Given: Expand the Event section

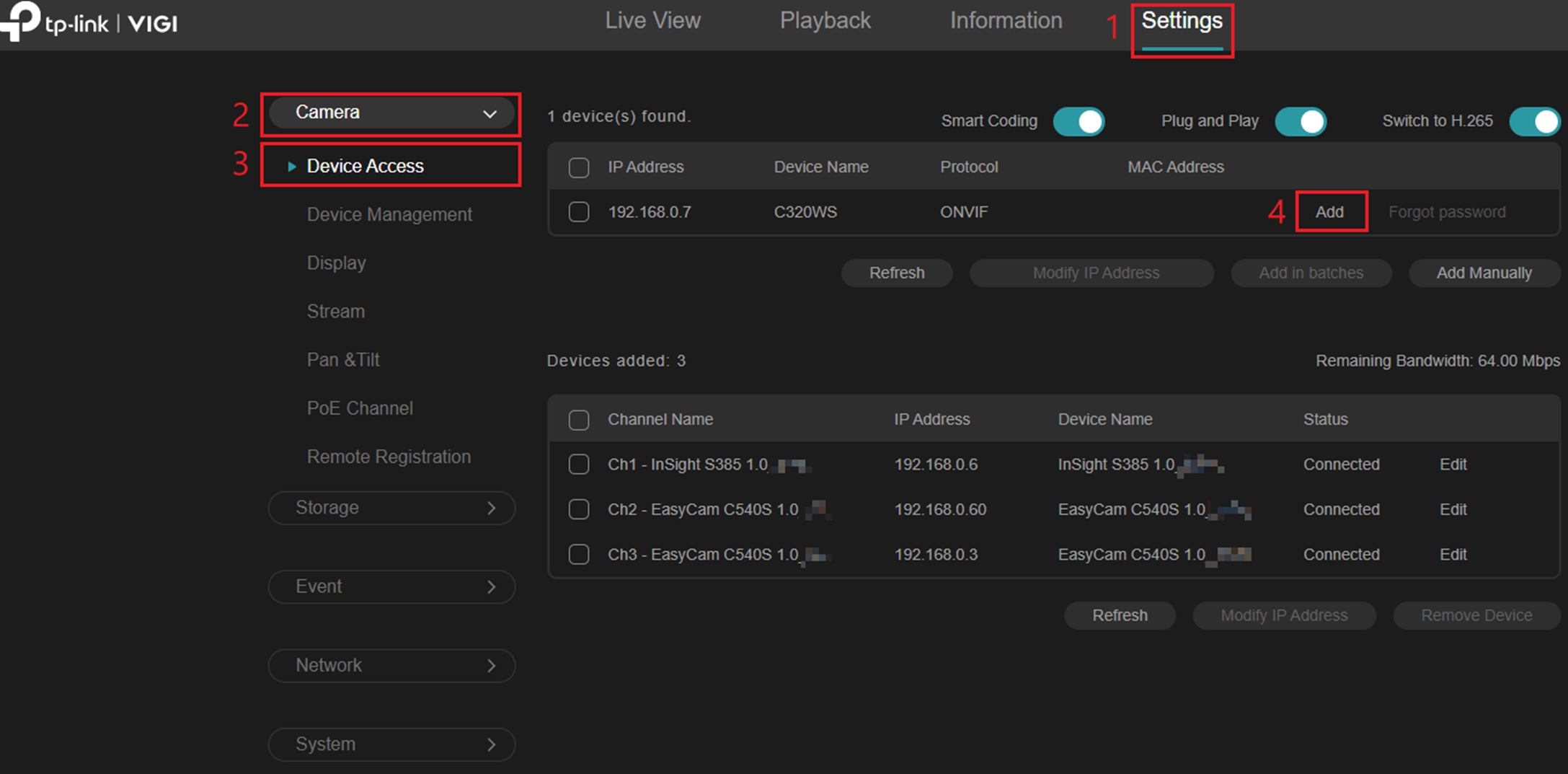Looking at the screenshot, I should point(391,586).
